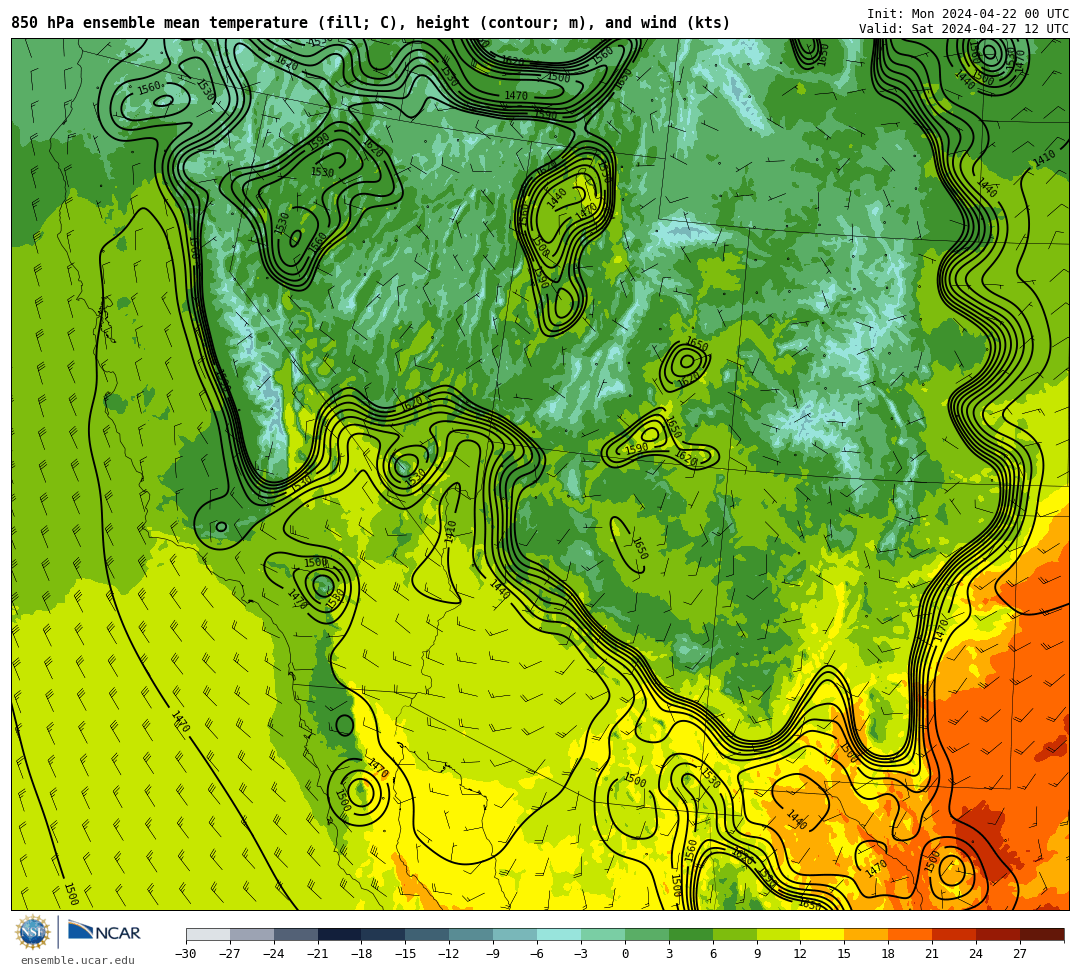Pick the medium green 0 to 3 swatch
This screenshot has width=1080, height=973.
click(x=647, y=934)
